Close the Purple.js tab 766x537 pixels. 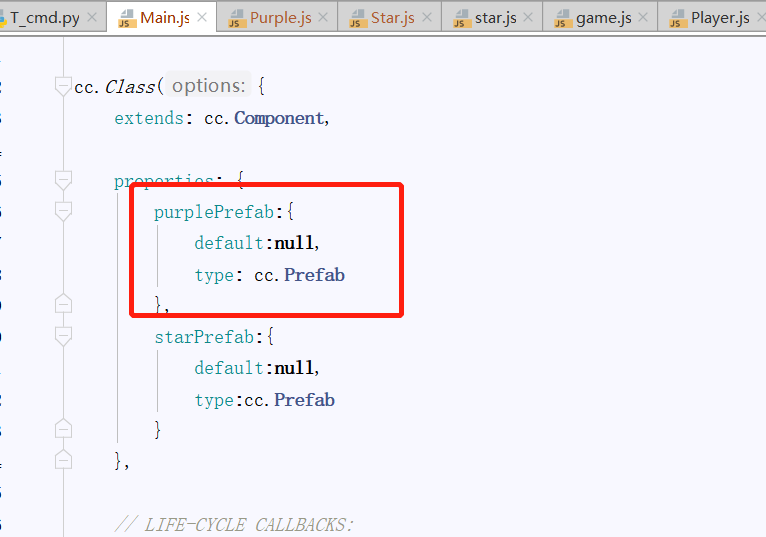(x=323, y=18)
